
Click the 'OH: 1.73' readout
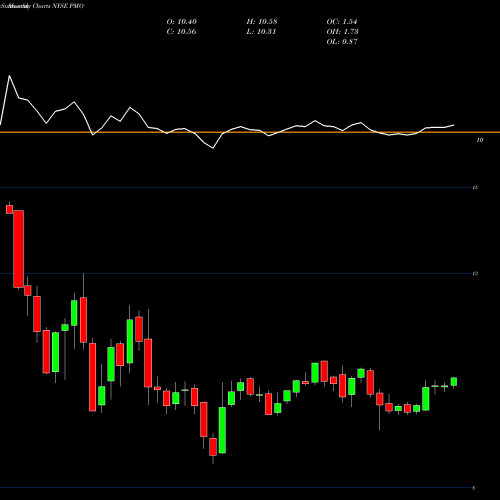342,32
